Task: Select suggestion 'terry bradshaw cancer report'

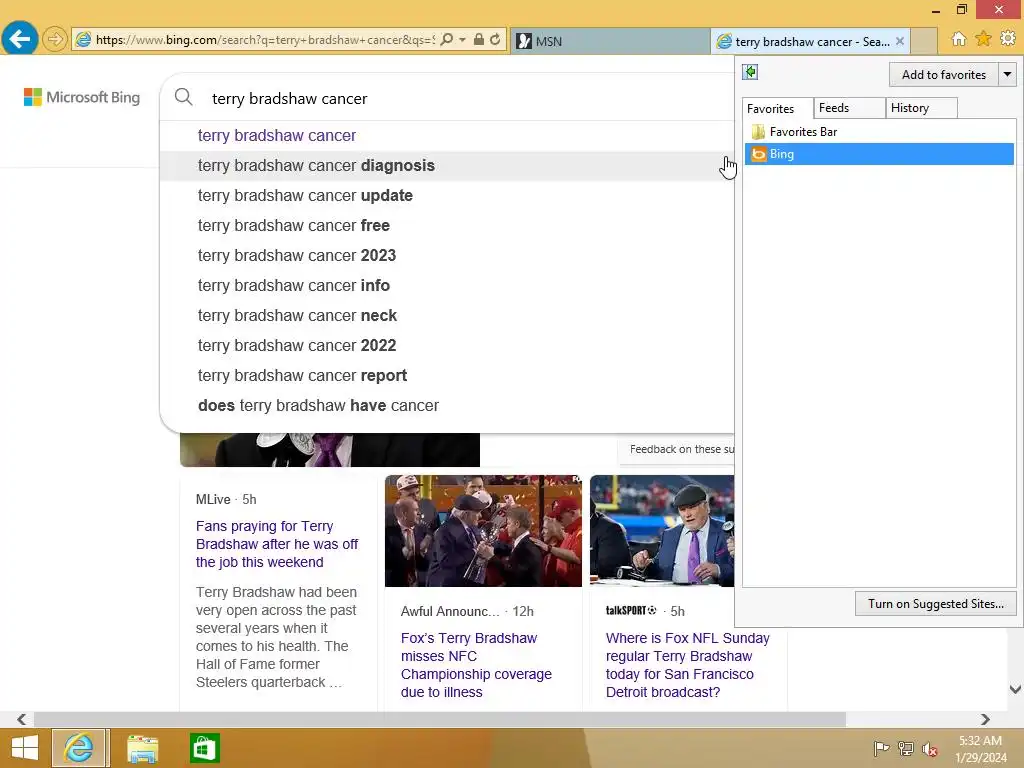Action: 447,376
